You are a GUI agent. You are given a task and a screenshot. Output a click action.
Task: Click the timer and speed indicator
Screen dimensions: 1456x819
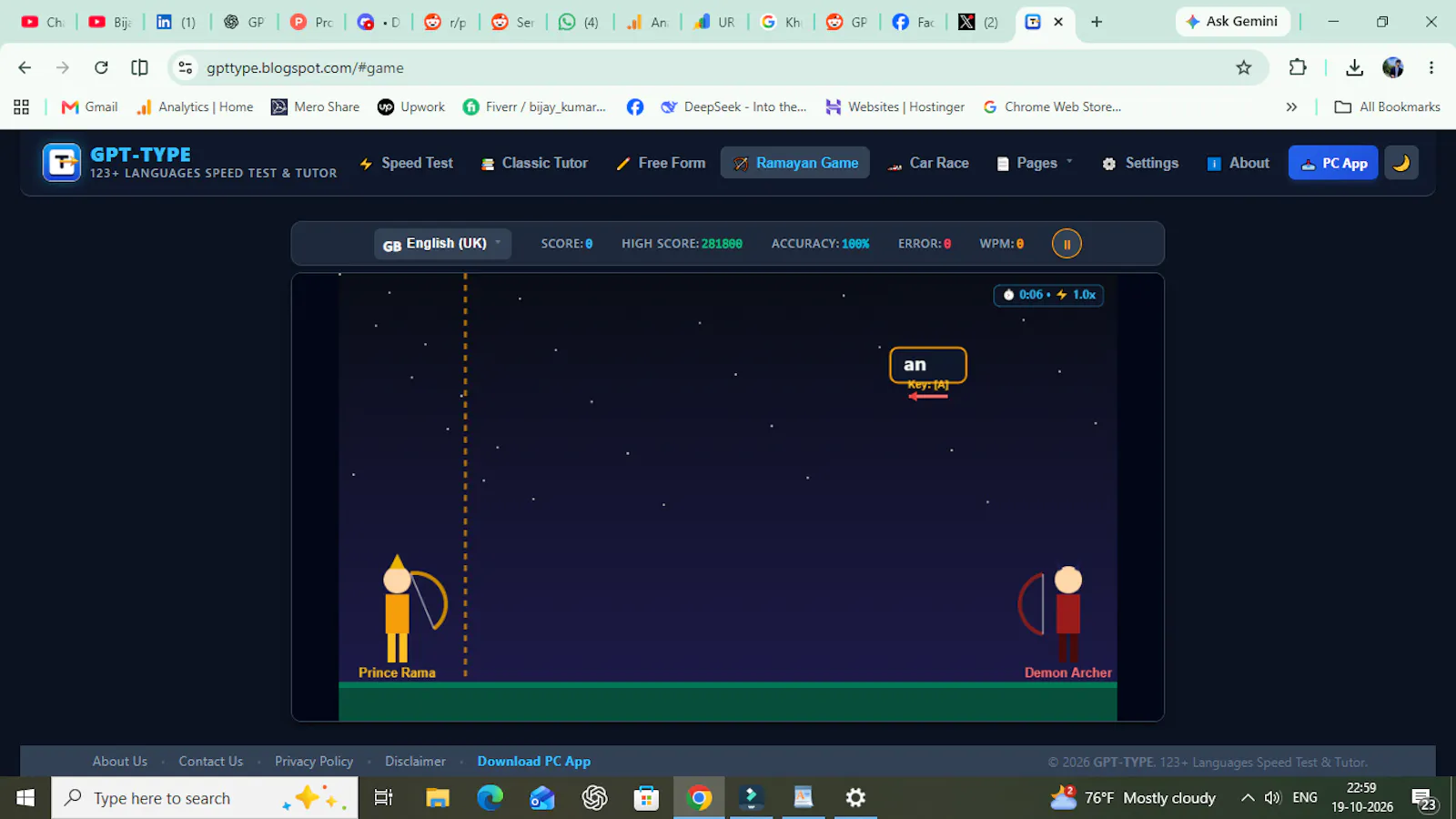coord(1048,295)
